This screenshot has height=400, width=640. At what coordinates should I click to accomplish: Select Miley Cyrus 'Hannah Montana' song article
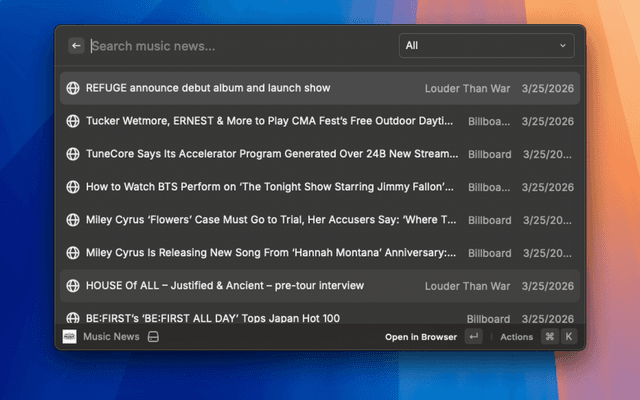point(270,253)
